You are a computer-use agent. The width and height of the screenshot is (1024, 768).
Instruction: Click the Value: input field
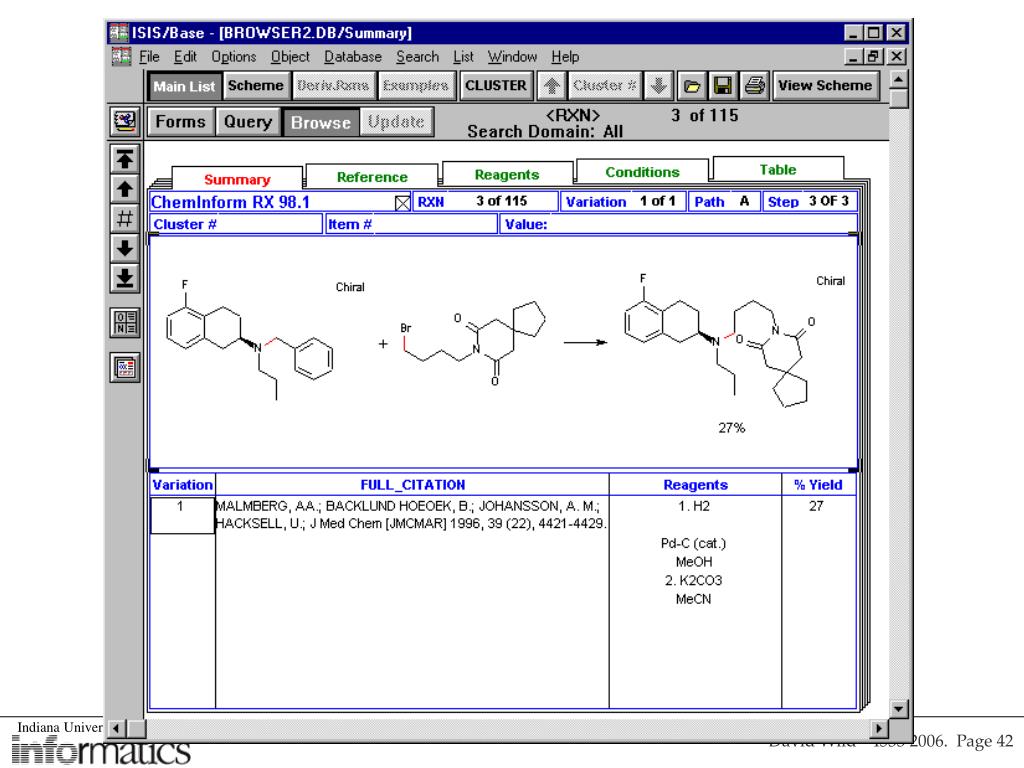679,224
